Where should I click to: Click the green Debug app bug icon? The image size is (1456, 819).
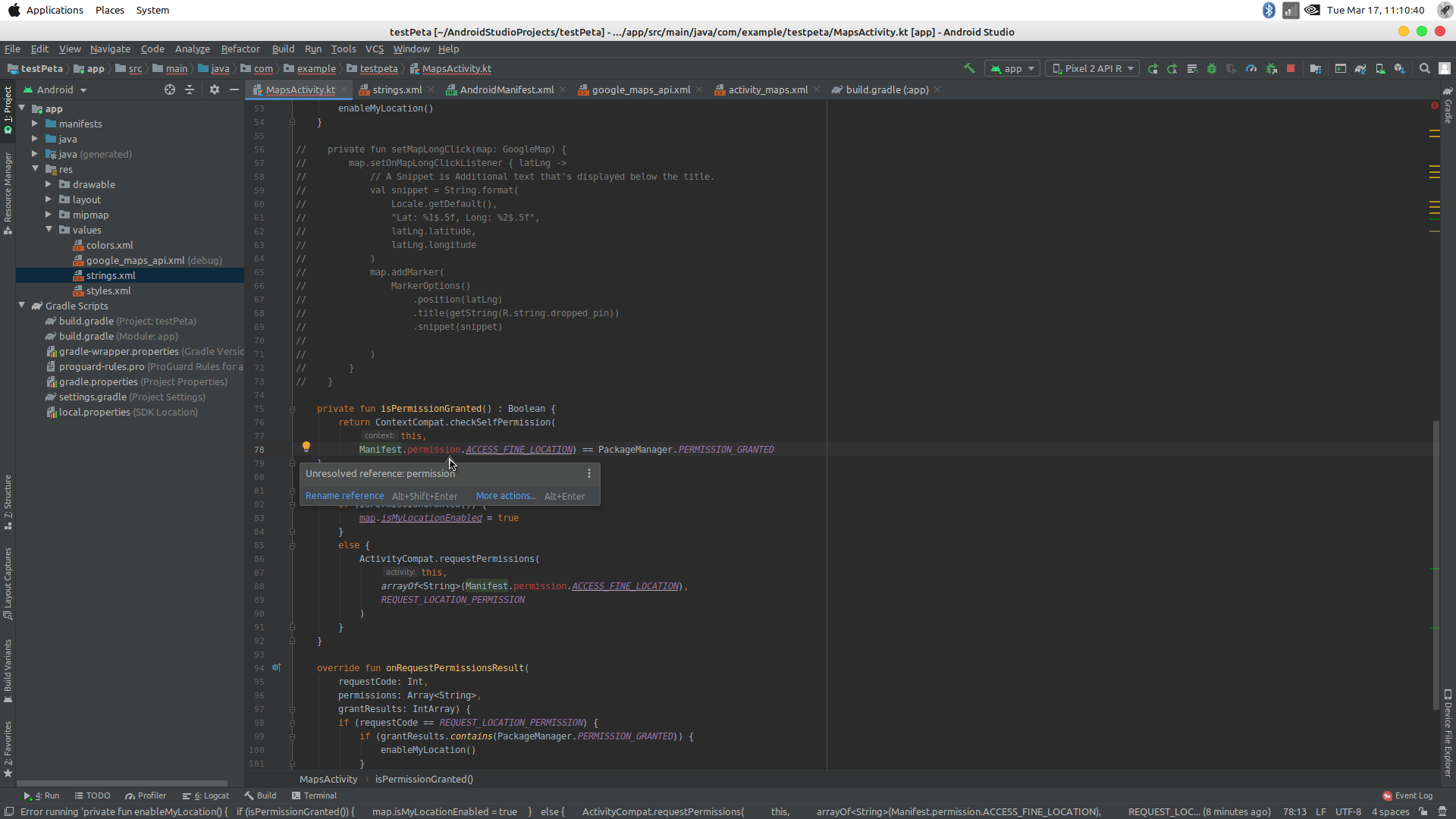click(x=1212, y=68)
